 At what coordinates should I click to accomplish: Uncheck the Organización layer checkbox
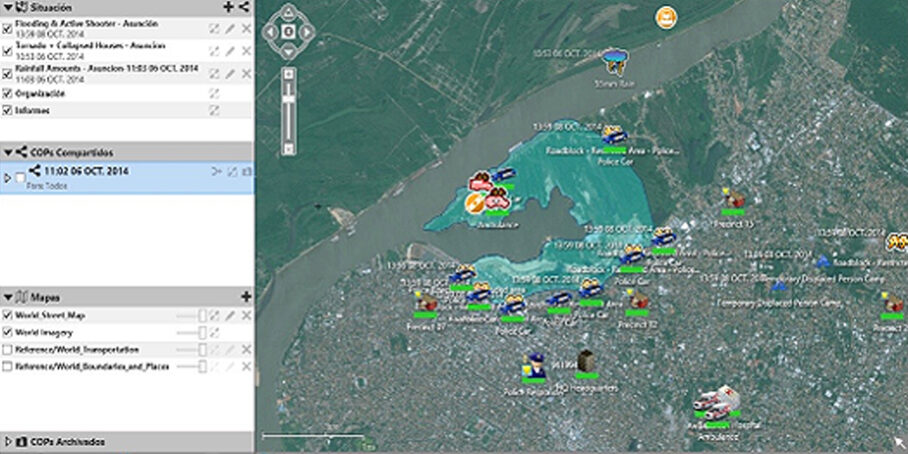click(x=8, y=93)
